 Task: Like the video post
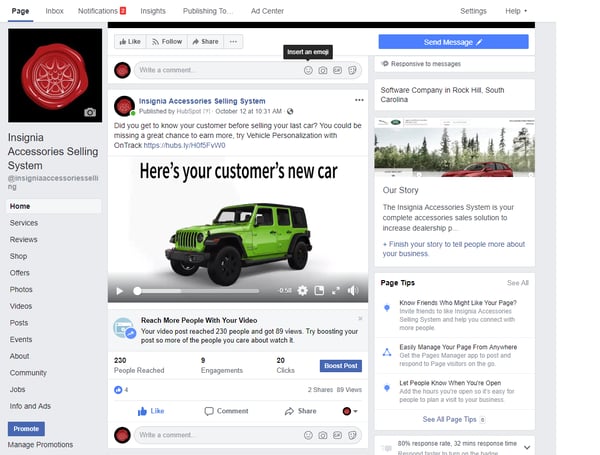pos(151,411)
